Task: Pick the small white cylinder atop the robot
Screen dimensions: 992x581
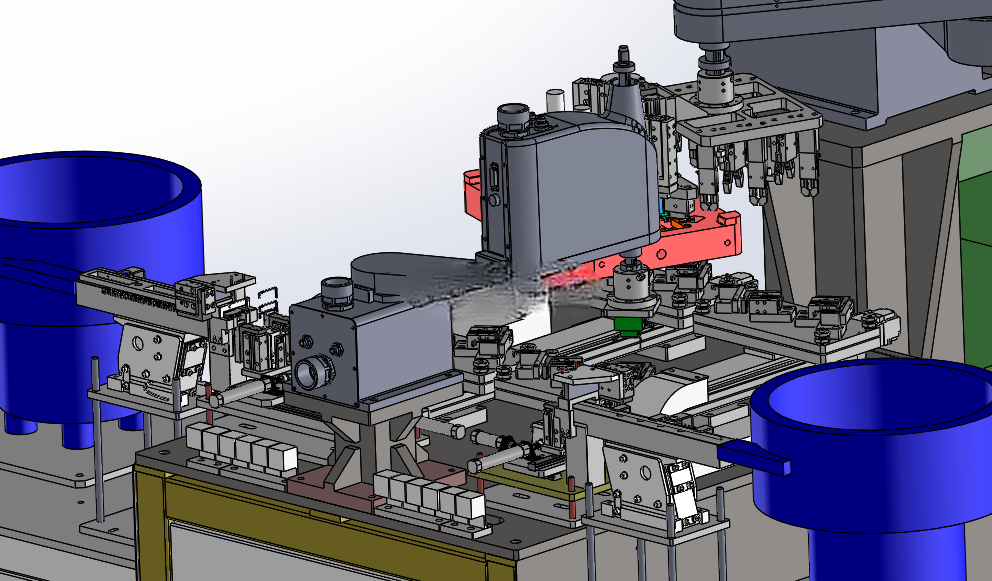Action: [555, 101]
